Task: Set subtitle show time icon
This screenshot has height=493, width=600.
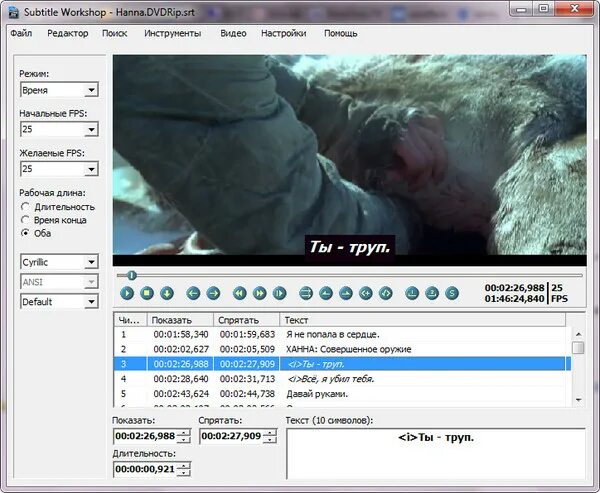Action: [326, 294]
